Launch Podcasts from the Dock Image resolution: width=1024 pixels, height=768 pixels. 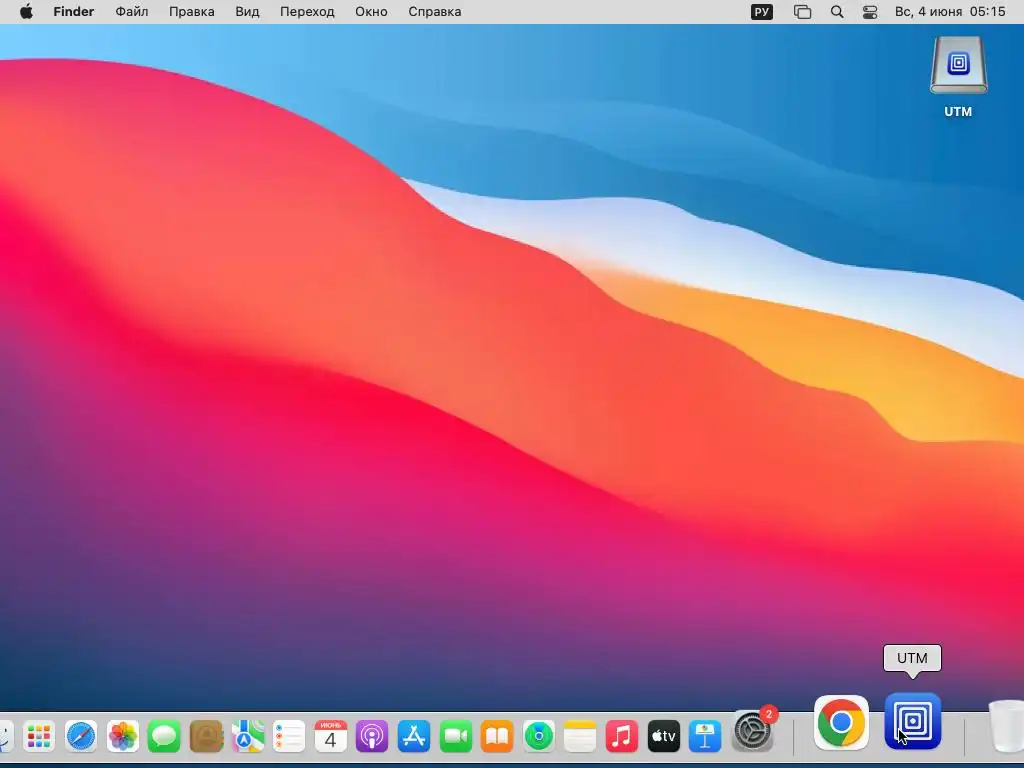coord(372,737)
